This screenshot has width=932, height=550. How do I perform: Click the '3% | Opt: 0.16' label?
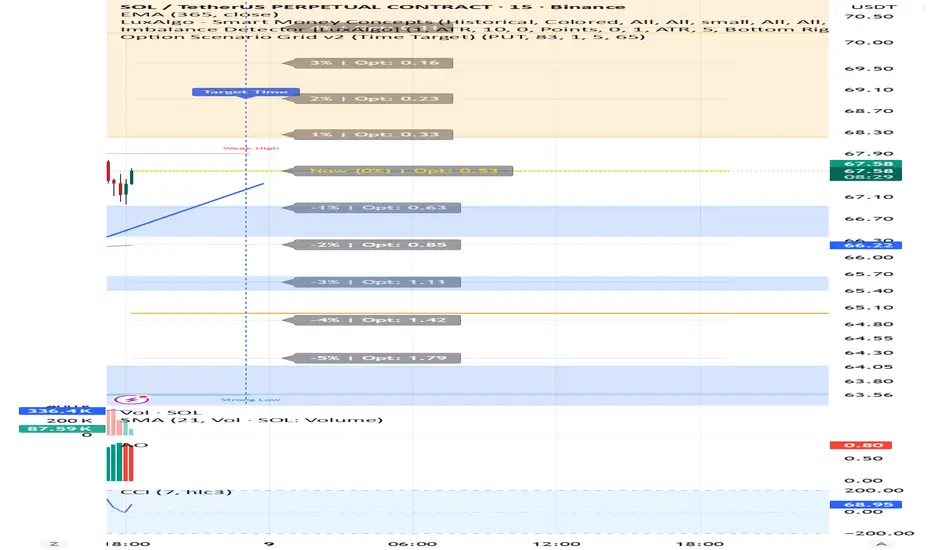367,63
